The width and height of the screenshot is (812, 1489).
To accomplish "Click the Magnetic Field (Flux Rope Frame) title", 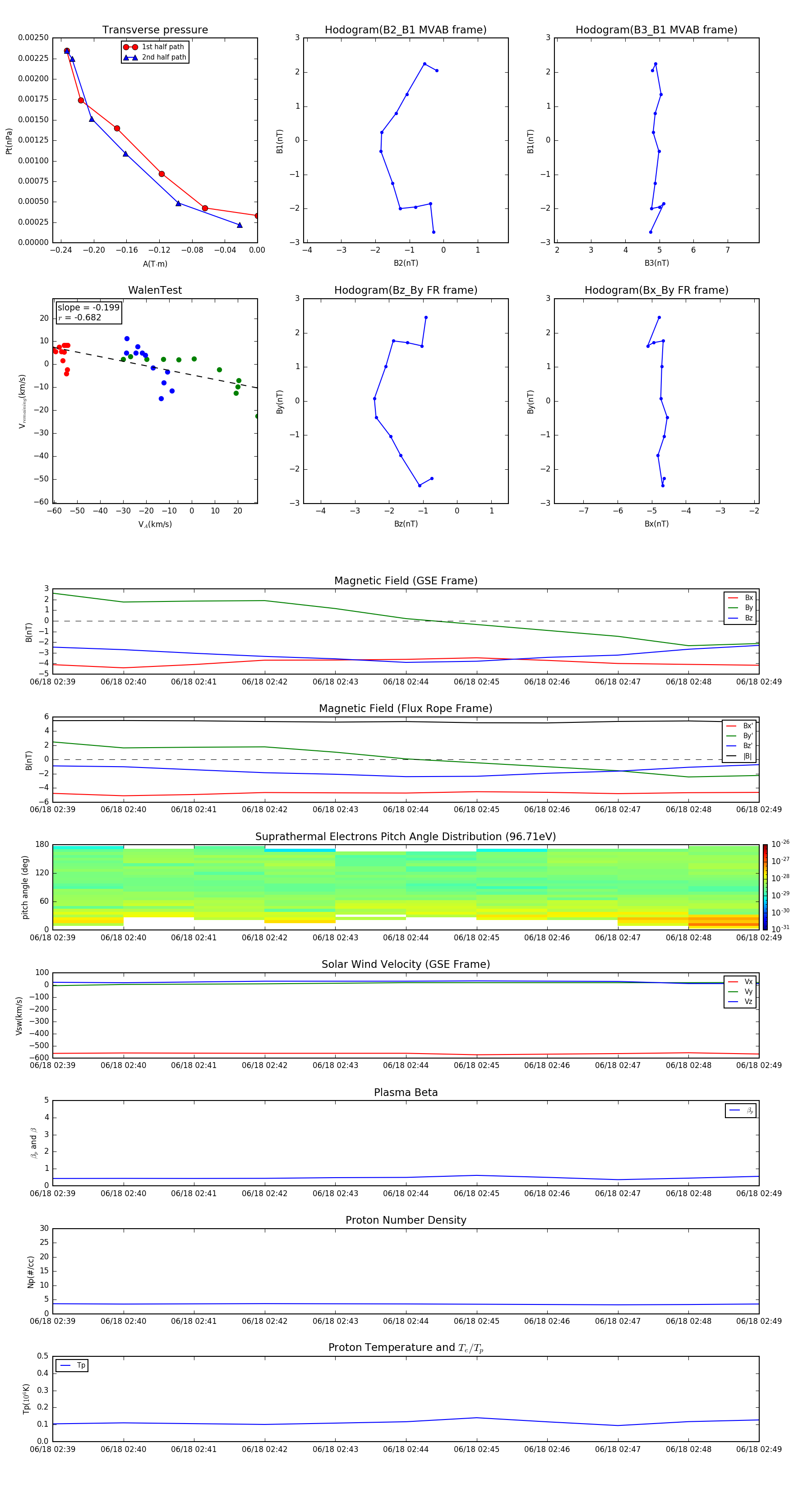I will 406,709.
